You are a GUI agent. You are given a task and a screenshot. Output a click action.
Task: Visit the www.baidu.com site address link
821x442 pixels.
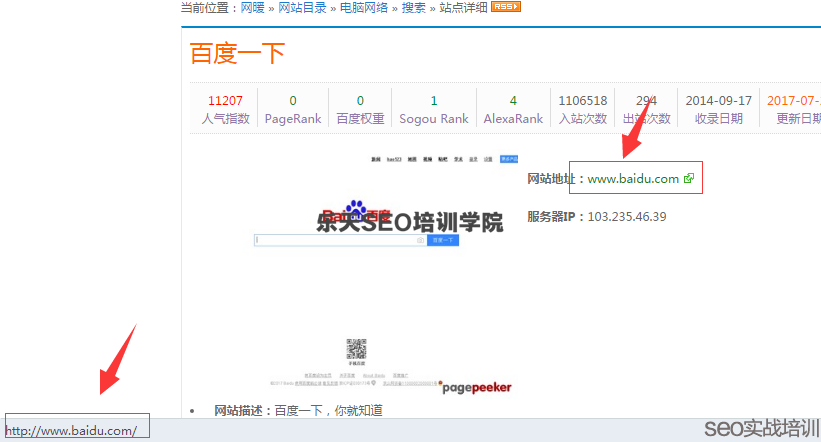[633, 179]
